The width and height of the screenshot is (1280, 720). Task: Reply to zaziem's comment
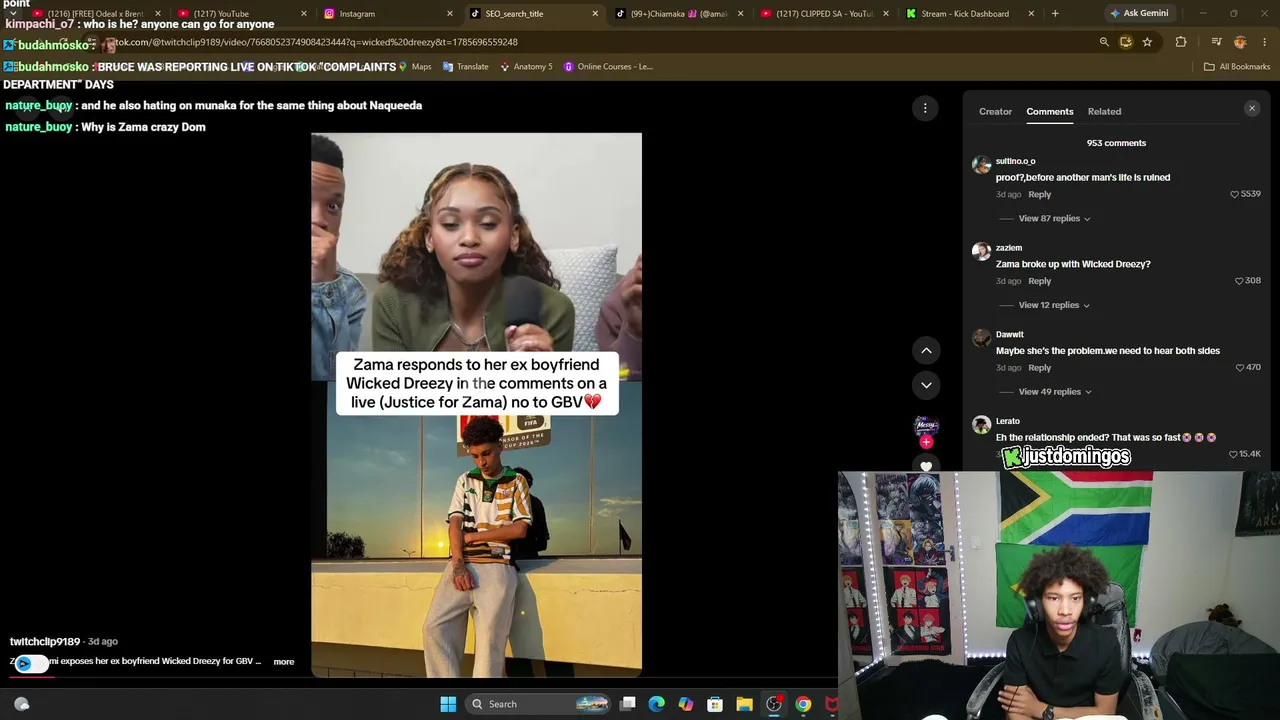1039,281
